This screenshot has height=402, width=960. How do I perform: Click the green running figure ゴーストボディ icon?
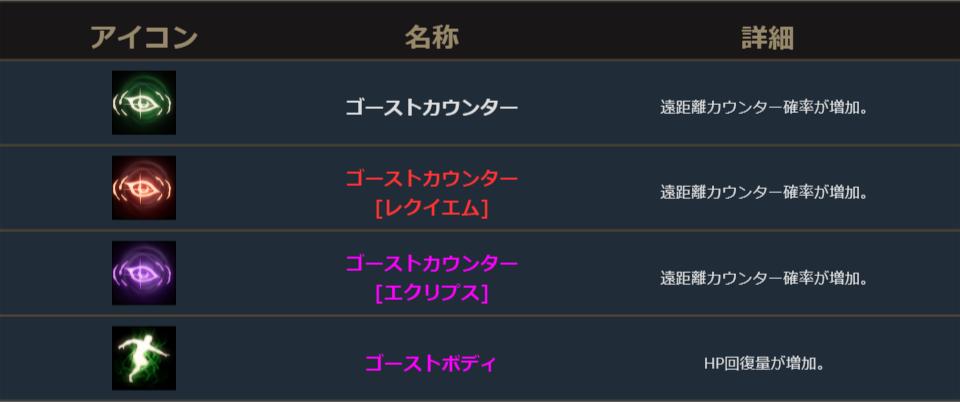[x=144, y=358]
